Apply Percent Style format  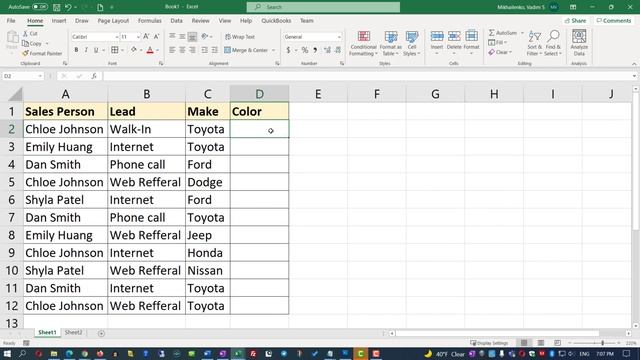pos(305,50)
